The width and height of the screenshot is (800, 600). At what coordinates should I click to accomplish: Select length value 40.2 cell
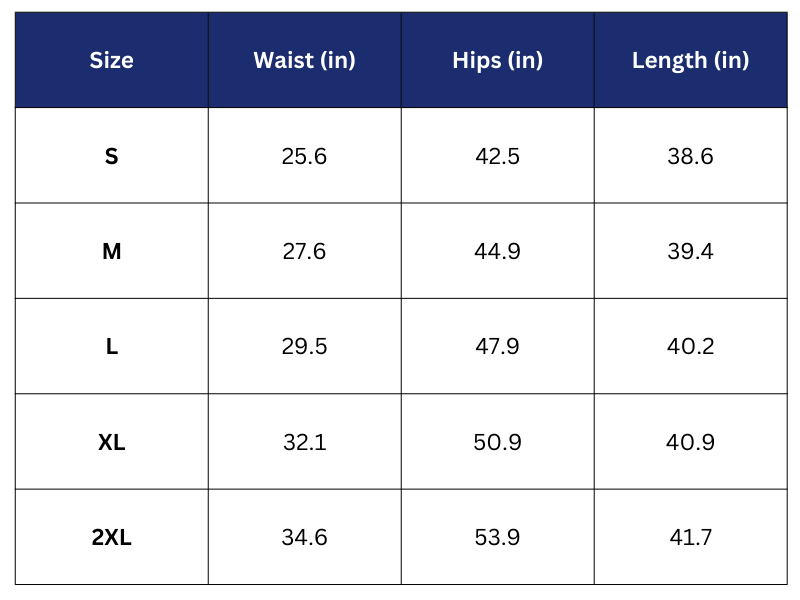(690, 346)
